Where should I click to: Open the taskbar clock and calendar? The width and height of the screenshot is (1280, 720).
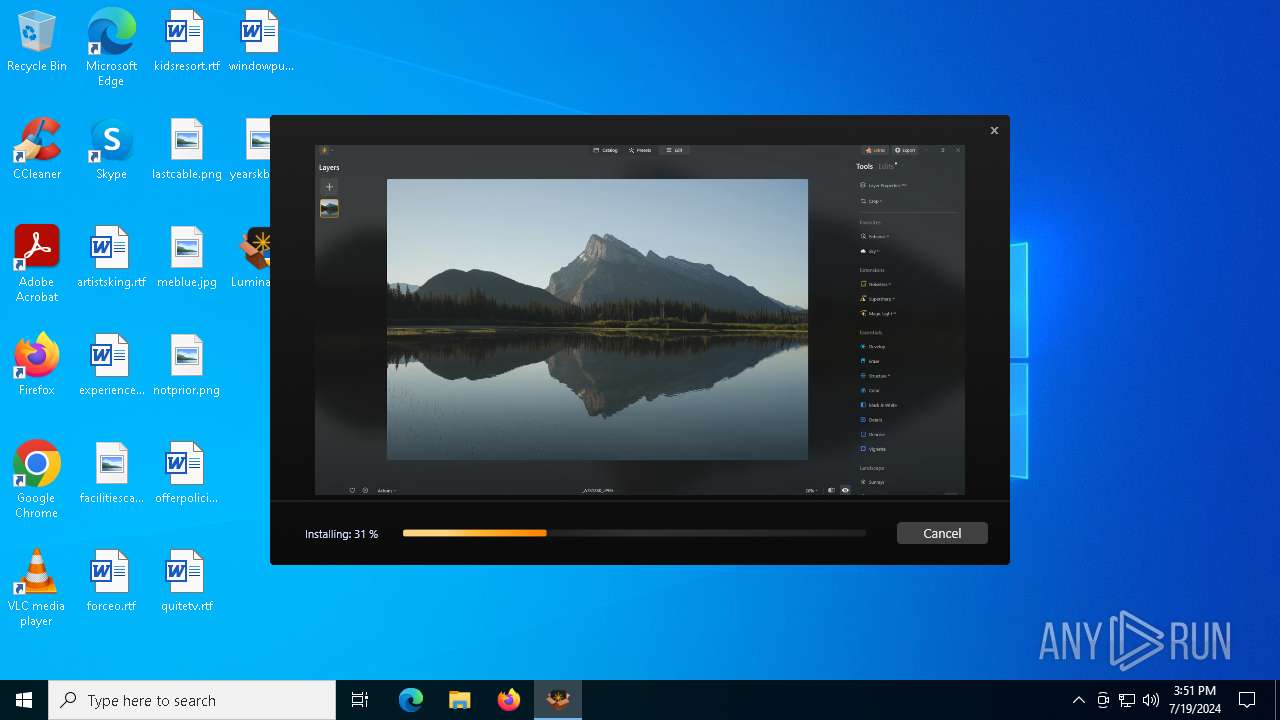(x=1196, y=700)
